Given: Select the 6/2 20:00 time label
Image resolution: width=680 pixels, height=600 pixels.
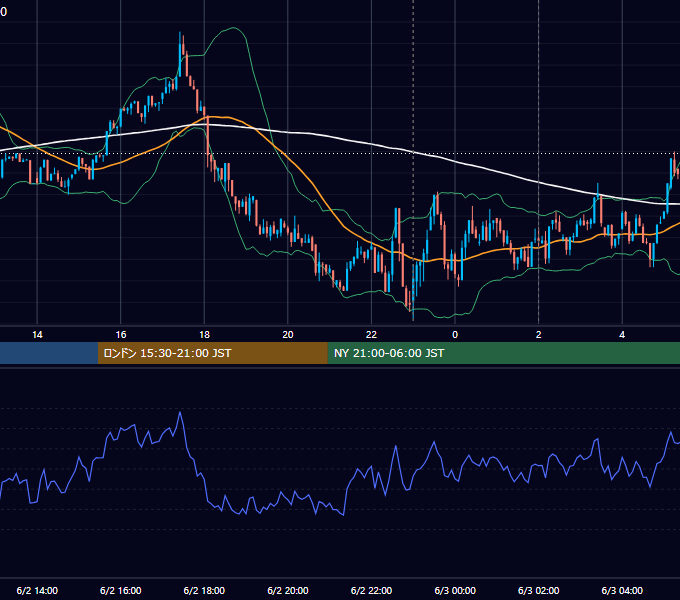Looking at the screenshot, I should [x=288, y=590].
